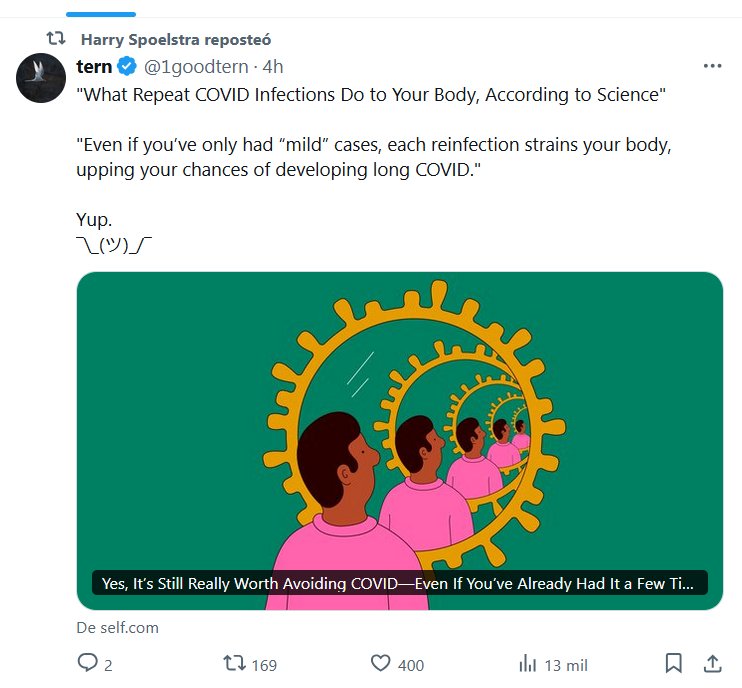Click the blue verified badge next to tern
742x688 pixels.
(x=127, y=67)
